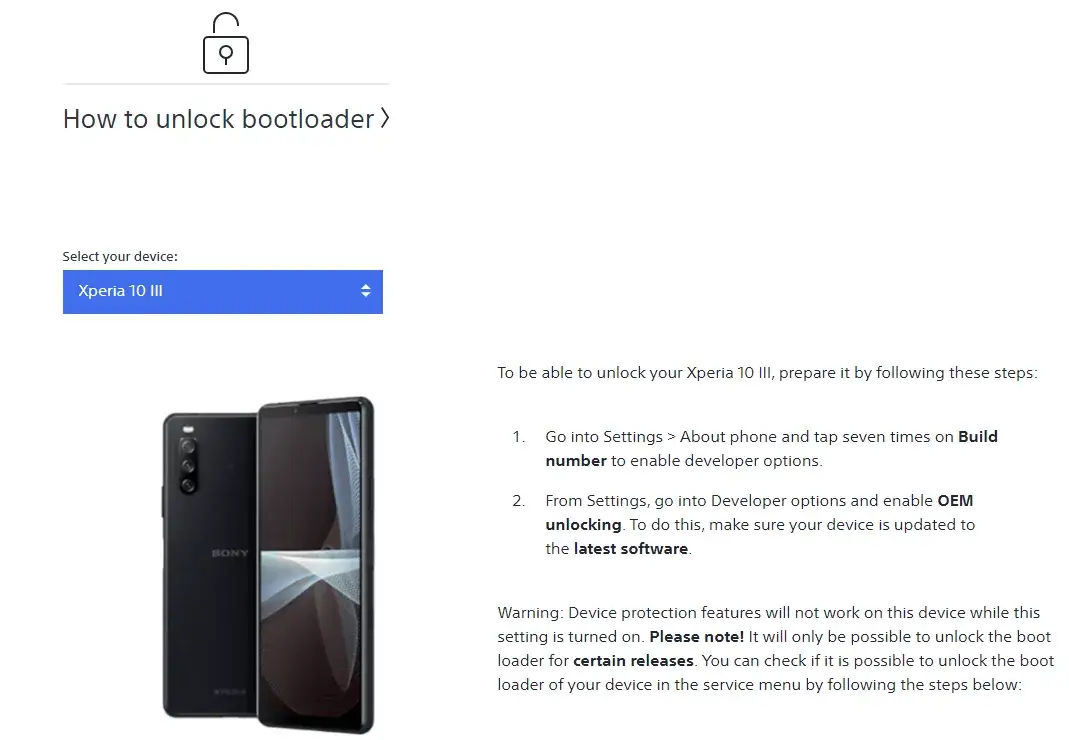Click the up/down arrows on device selector
This screenshot has height=740, width=1069.
(x=368, y=291)
